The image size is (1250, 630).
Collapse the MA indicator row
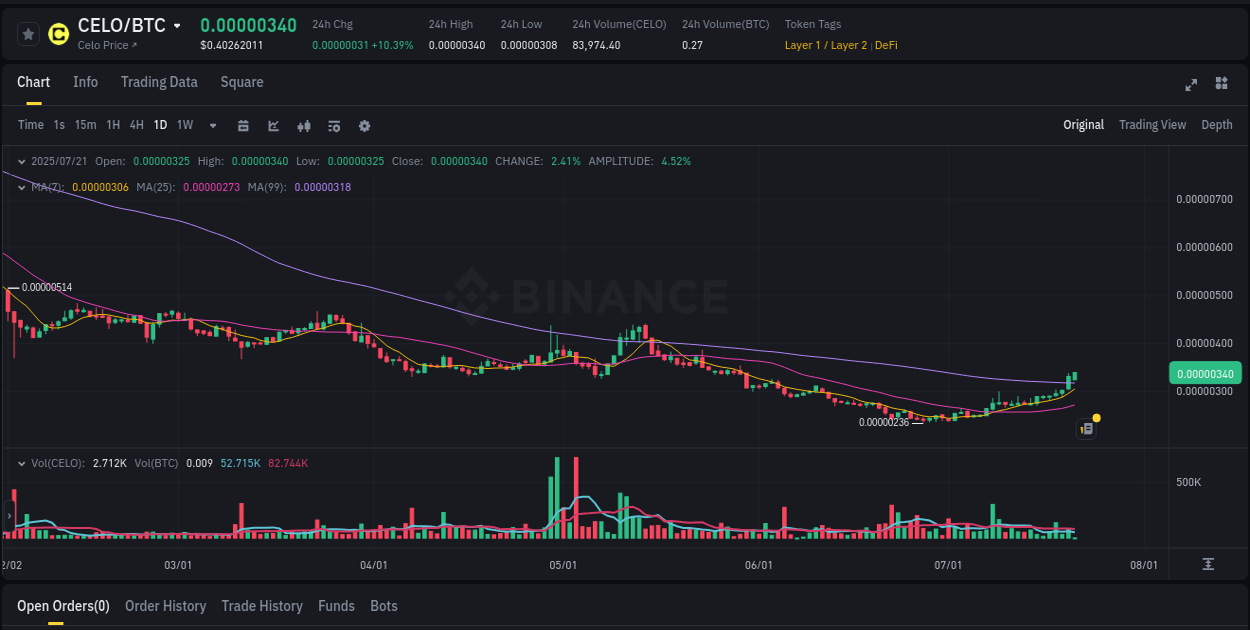pos(21,185)
